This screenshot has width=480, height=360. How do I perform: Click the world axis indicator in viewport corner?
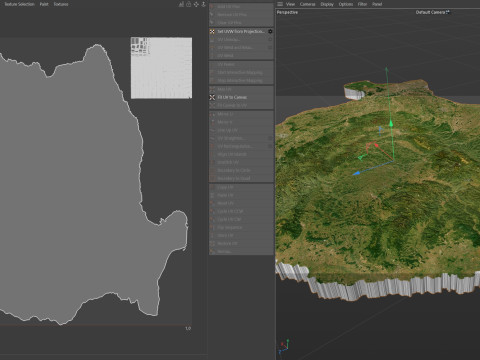tap(284, 346)
